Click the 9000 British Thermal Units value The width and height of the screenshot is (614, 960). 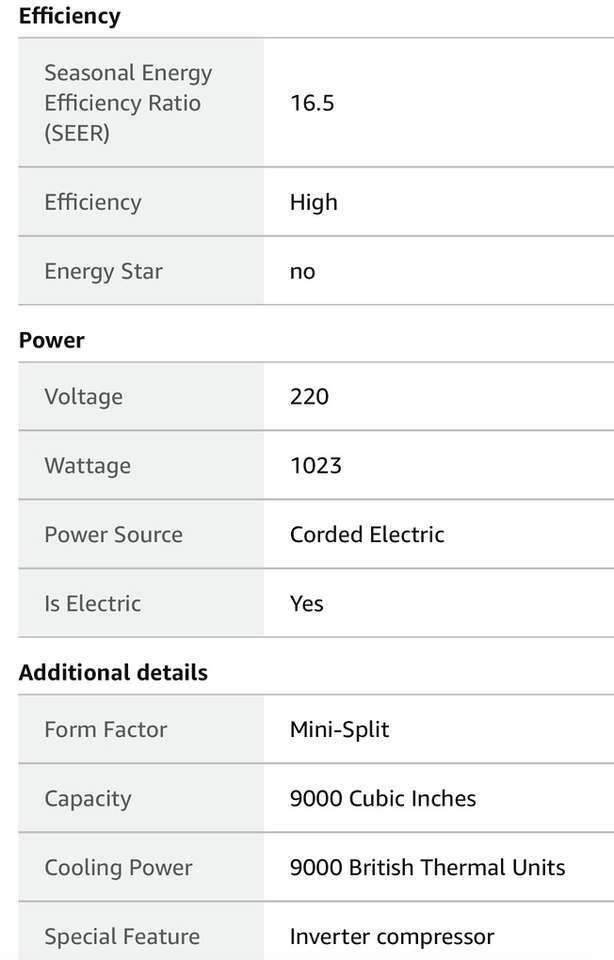pyautogui.click(x=427, y=867)
